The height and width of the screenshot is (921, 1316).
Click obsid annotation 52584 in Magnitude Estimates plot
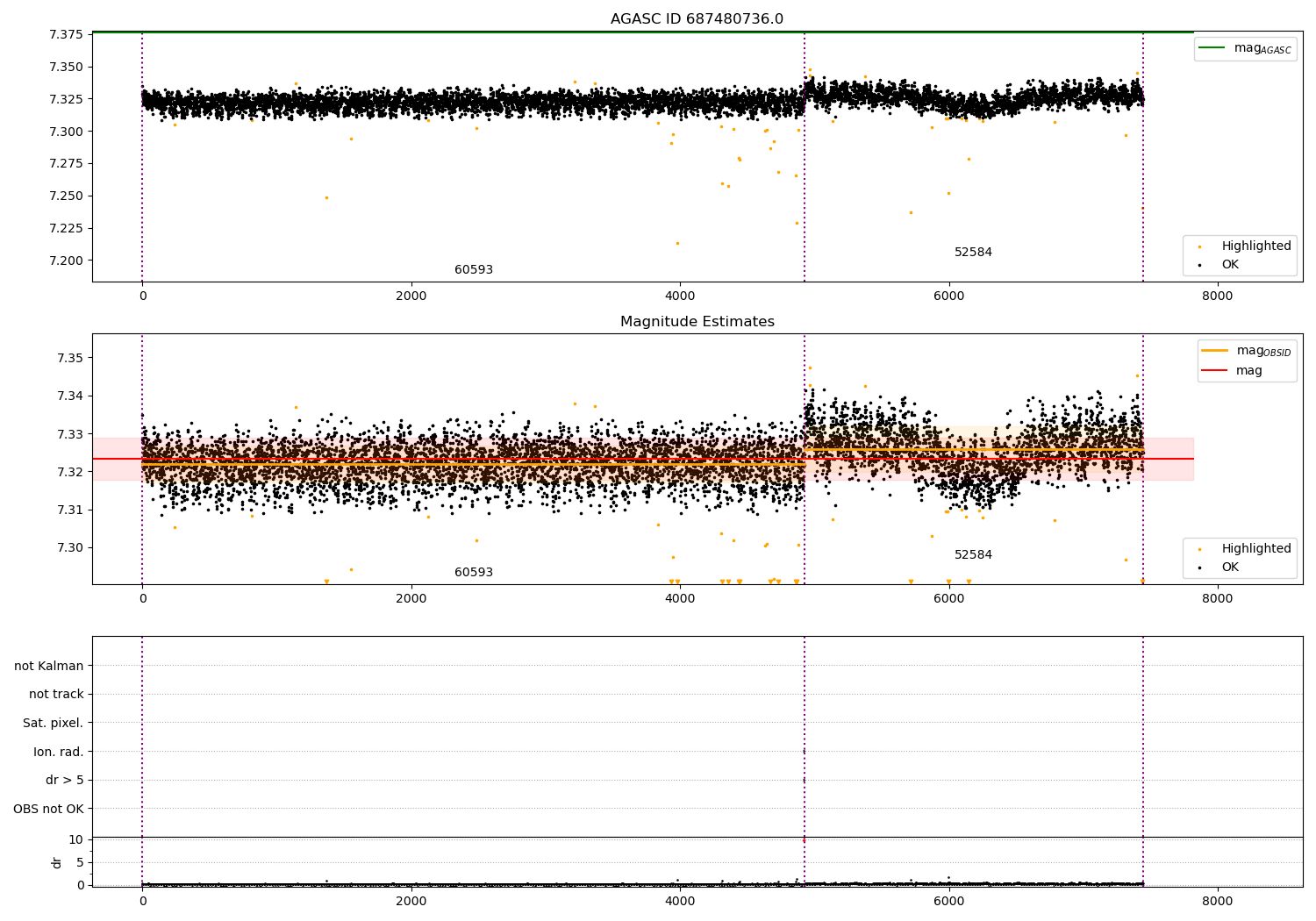pyautogui.click(x=973, y=555)
